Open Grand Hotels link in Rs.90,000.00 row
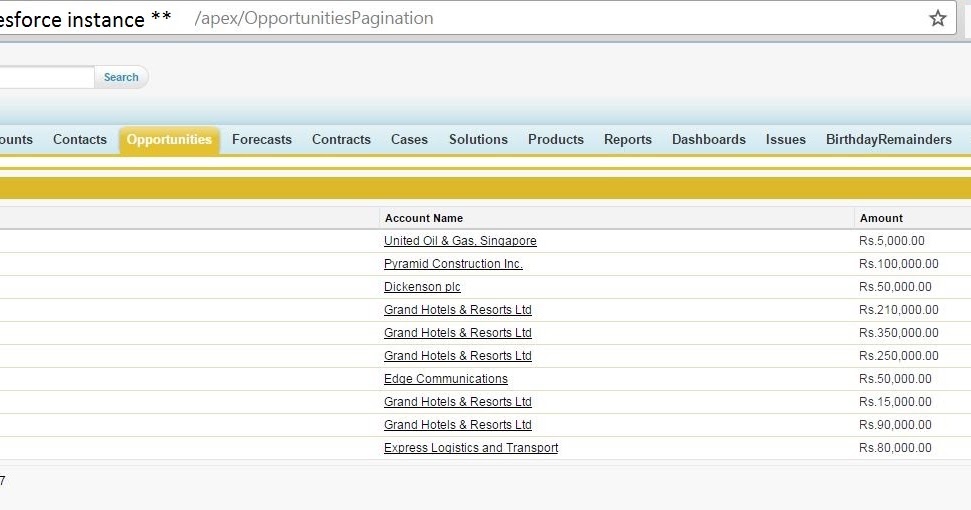 (458, 425)
